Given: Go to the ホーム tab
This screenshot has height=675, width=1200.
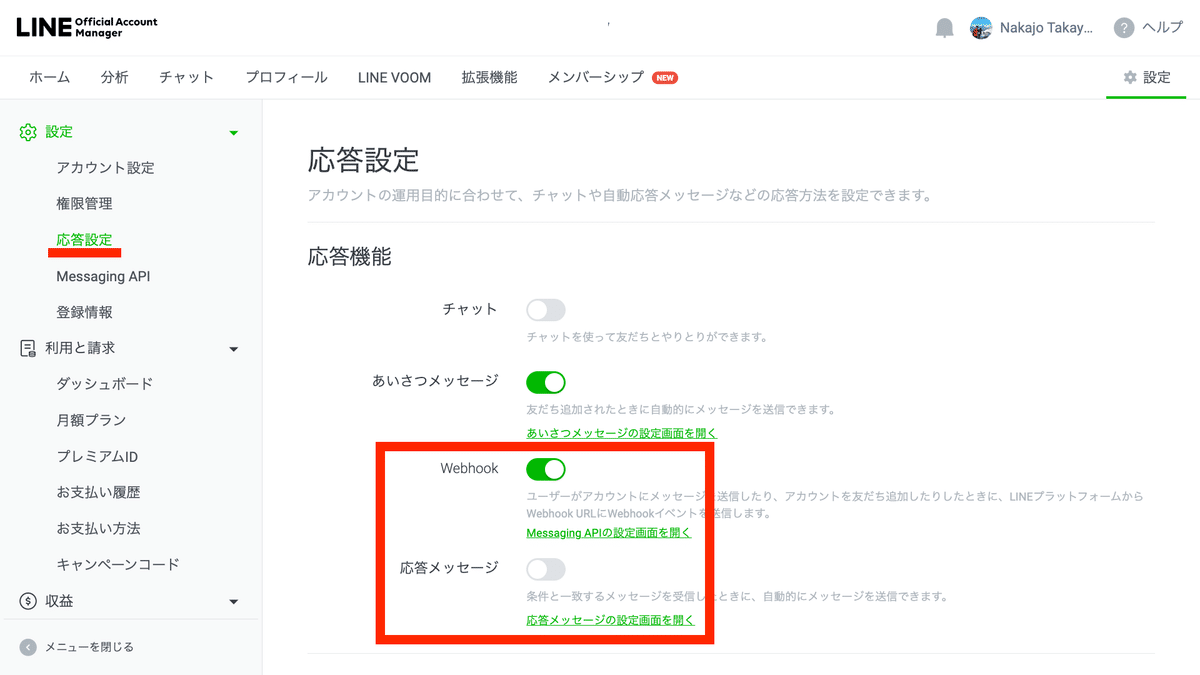Looking at the screenshot, I should pyautogui.click(x=50, y=77).
